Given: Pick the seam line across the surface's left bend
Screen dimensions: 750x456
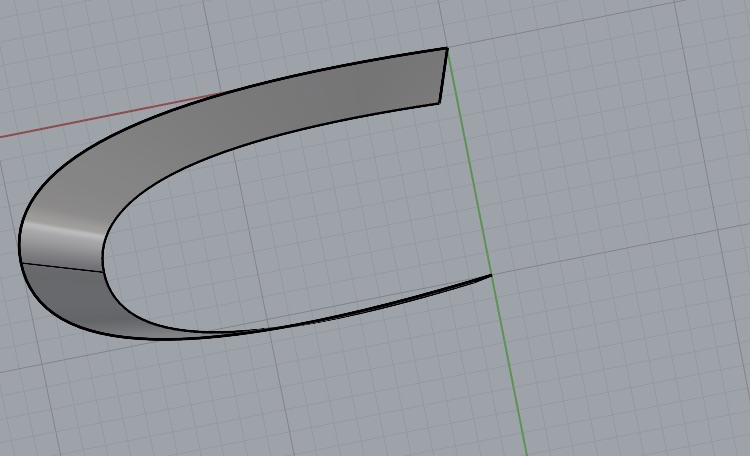Looking at the screenshot, I should [x=62, y=267].
